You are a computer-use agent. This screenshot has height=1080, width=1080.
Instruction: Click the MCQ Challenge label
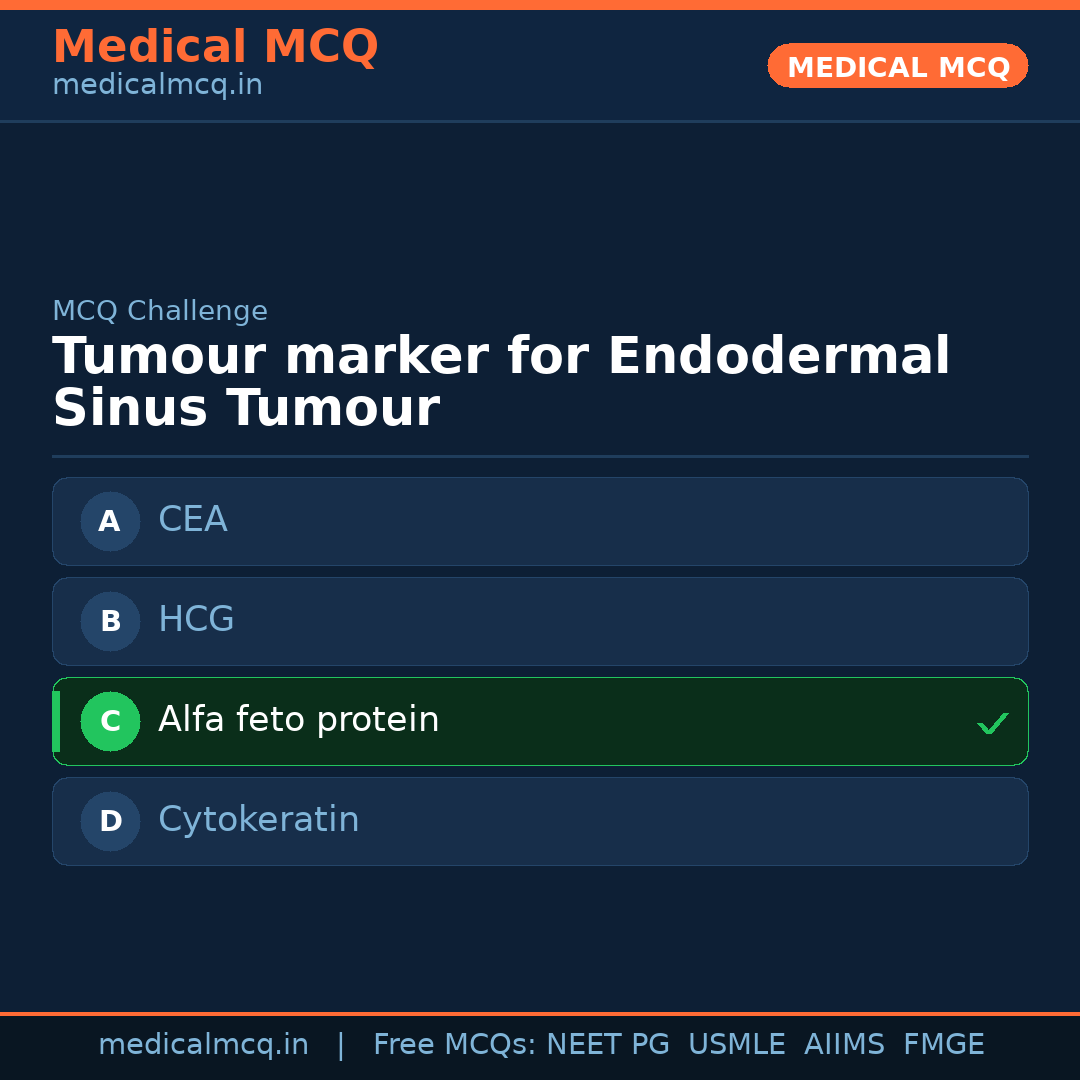click(160, 311)
